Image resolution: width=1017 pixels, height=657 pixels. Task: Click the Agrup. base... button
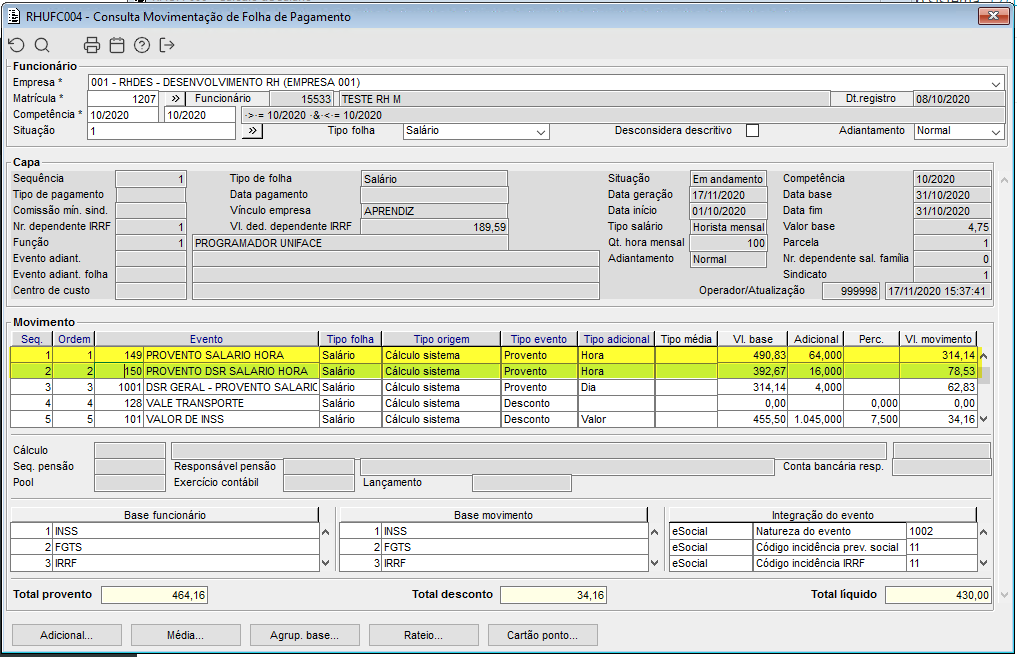(304, 635)
